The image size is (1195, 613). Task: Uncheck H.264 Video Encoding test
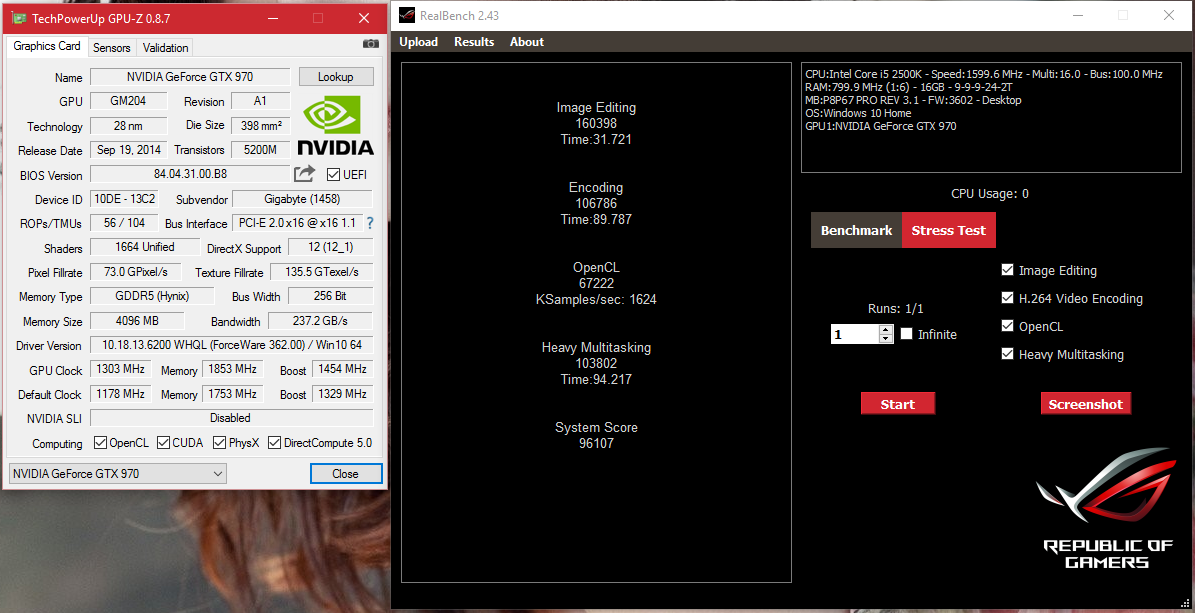[x=1008, y=298]
